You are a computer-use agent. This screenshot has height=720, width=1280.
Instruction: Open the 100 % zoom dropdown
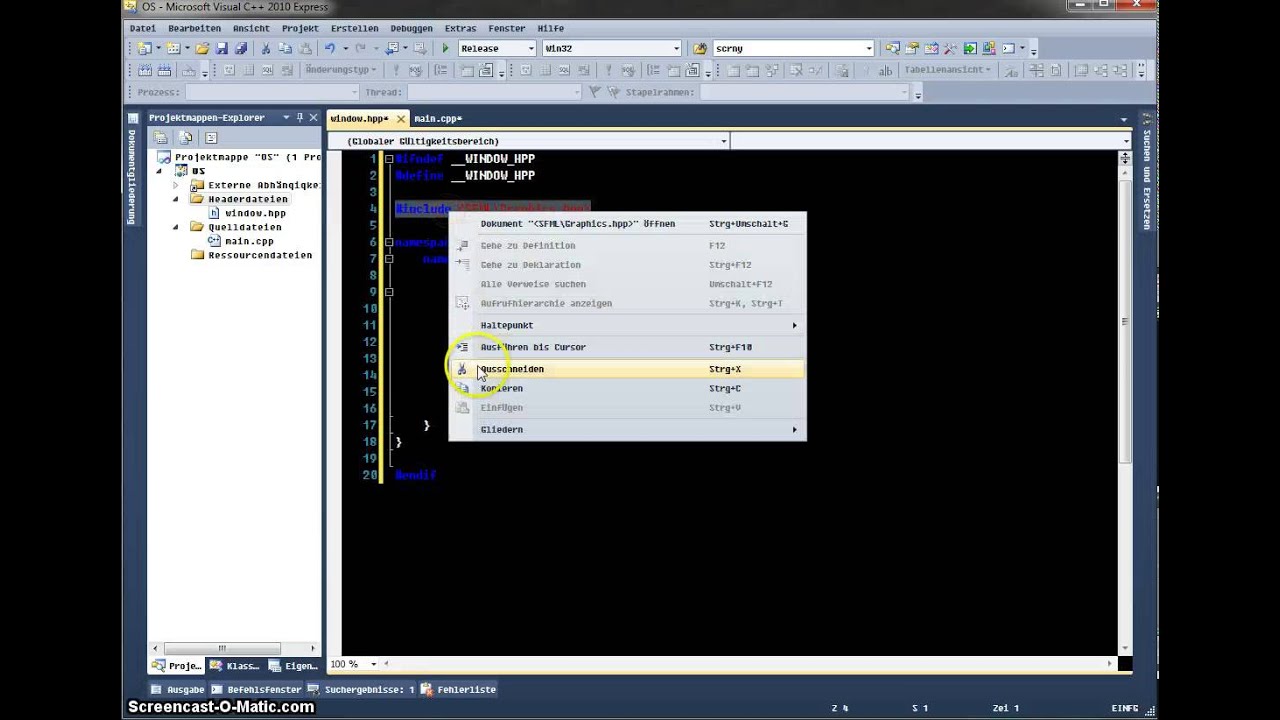click(374, 664)
